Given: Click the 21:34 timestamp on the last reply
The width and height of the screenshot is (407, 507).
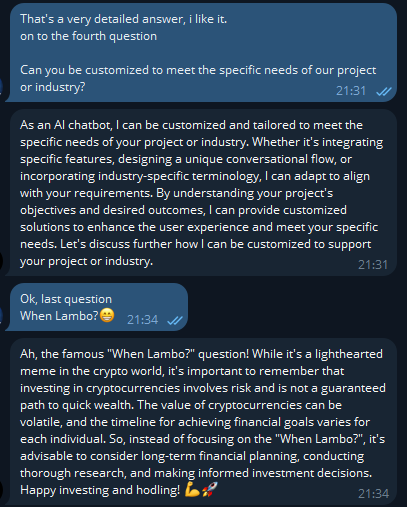Looking at the screenshot, I should 373,494.
